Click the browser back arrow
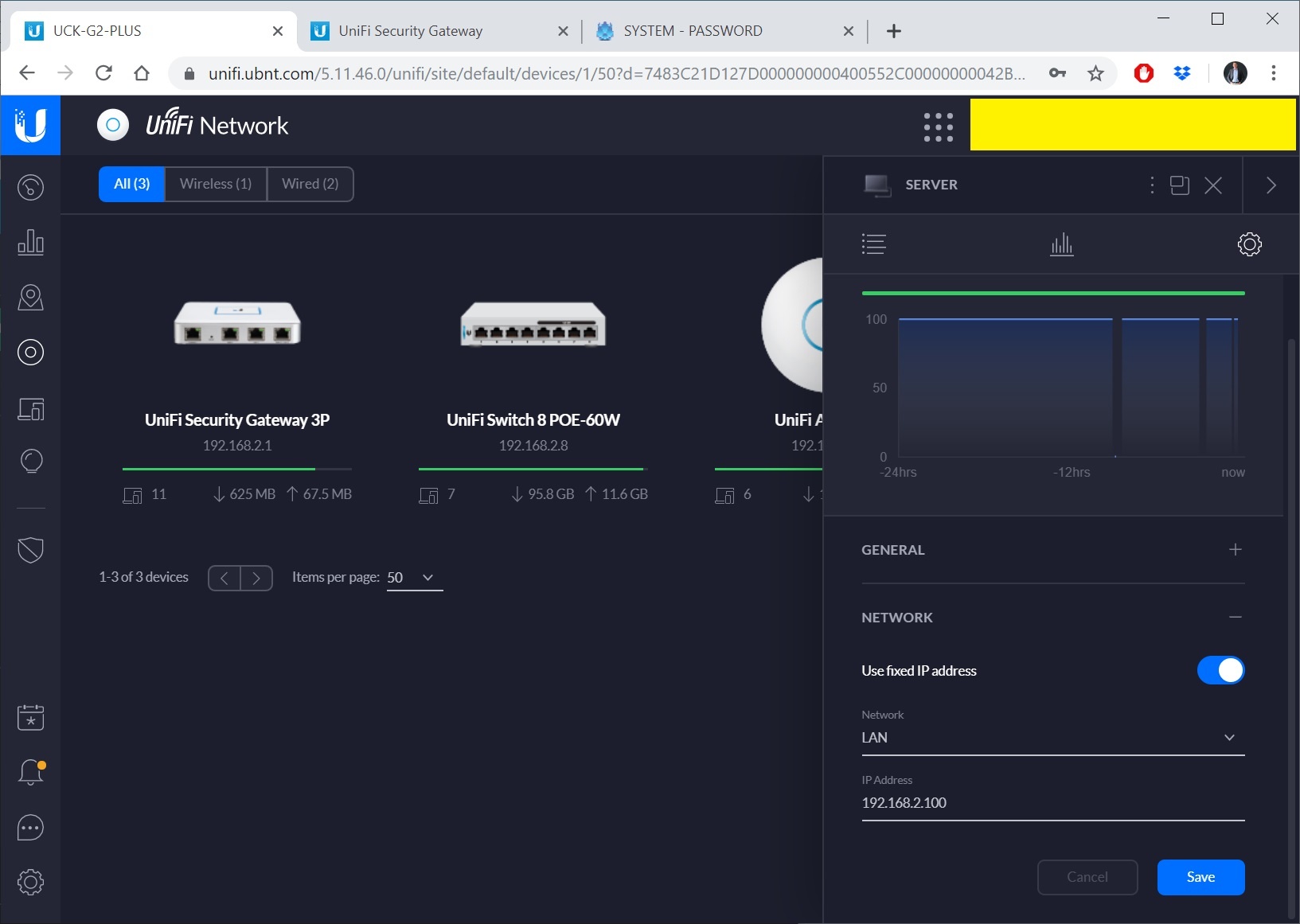This screenshot has height=924, width=1300. pyautogui.click(x=27, y=73)
